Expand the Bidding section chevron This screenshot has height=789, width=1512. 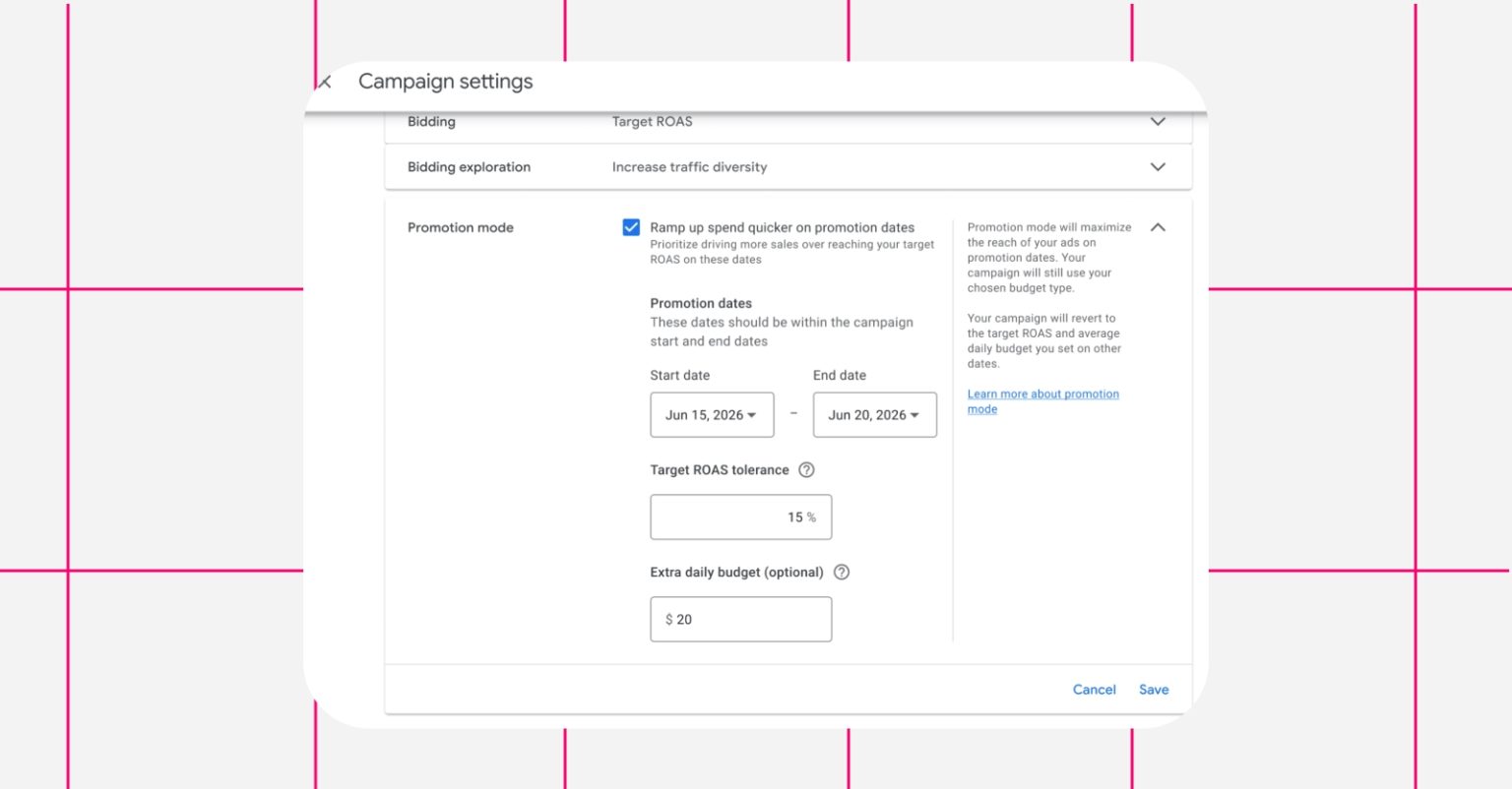(1158, 122)
